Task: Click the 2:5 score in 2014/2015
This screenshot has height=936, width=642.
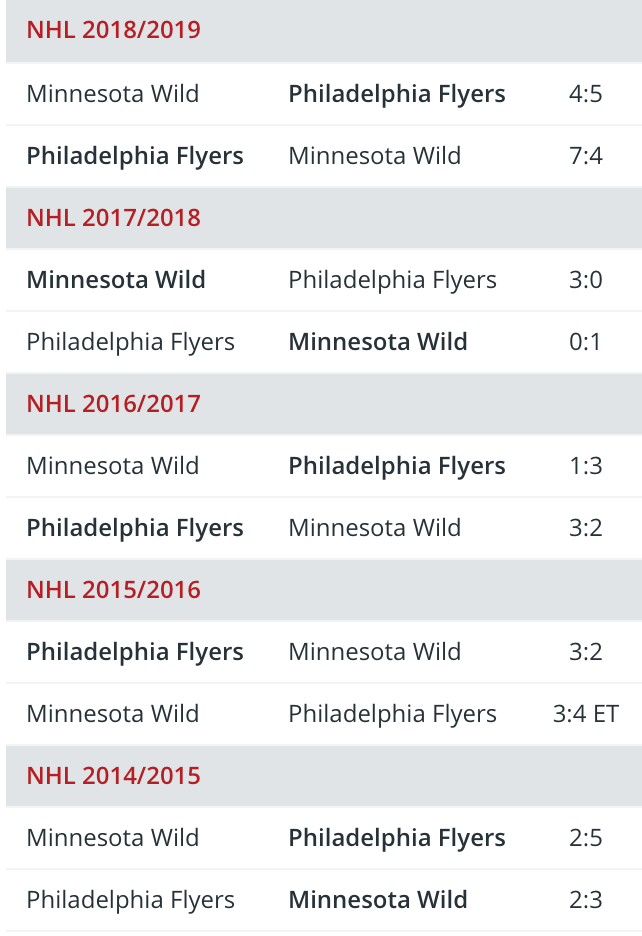Action: pos(585,838)
